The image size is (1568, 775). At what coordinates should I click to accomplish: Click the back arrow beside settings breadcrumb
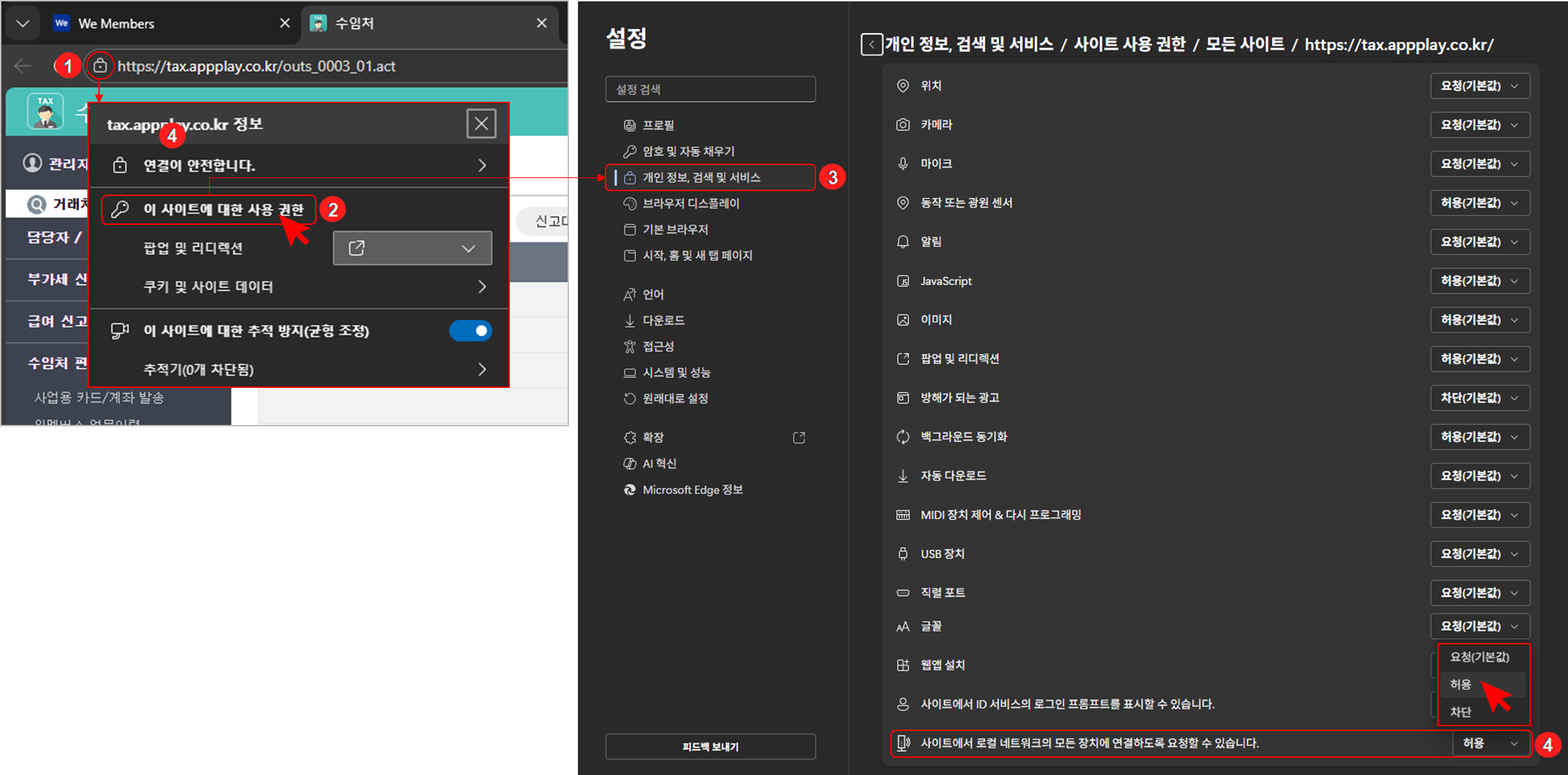pos(871,45)
